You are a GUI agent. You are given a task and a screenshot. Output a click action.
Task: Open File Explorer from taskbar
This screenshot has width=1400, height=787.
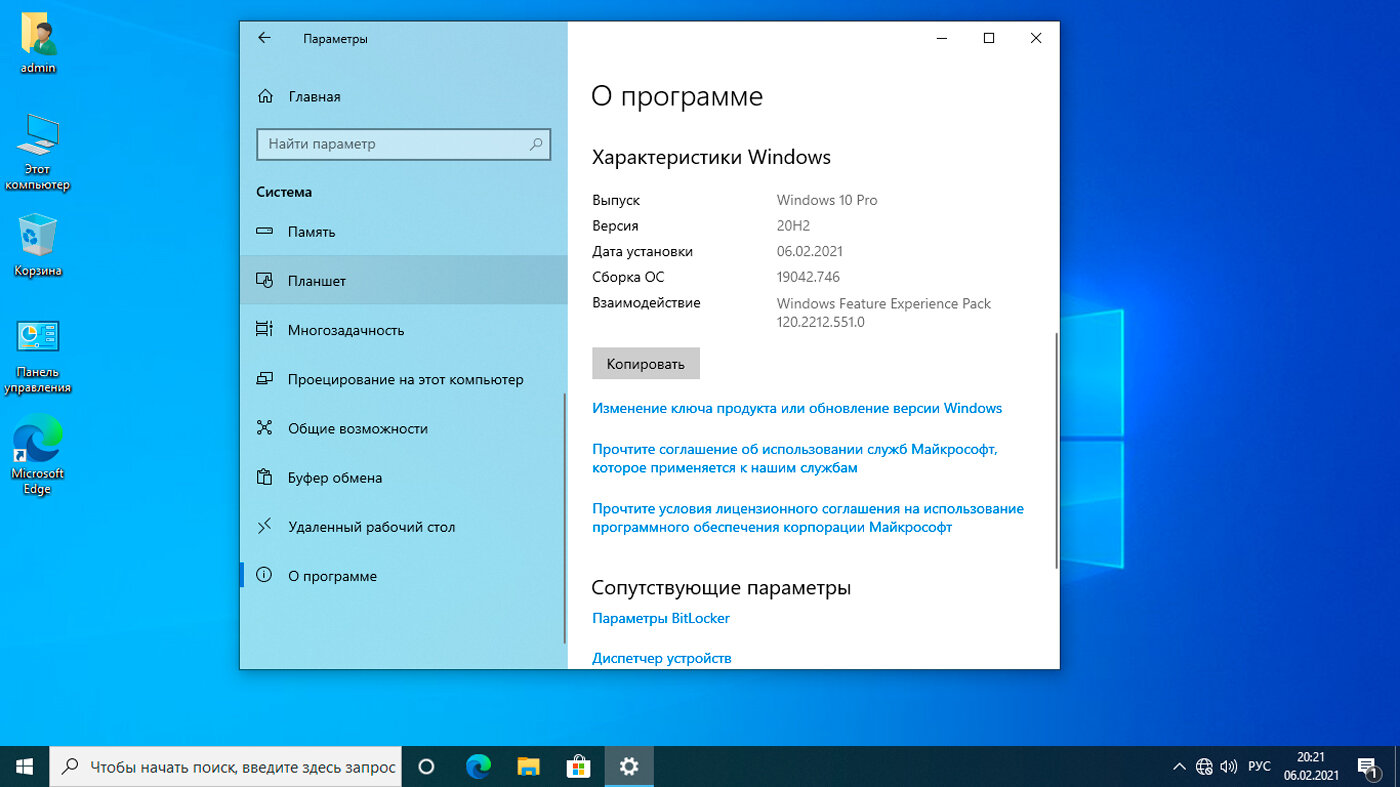click(x=529, y=767)
